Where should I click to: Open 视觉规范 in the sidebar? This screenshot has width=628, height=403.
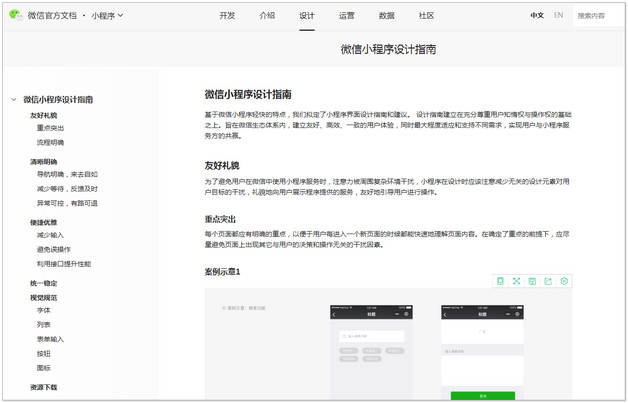44,298
